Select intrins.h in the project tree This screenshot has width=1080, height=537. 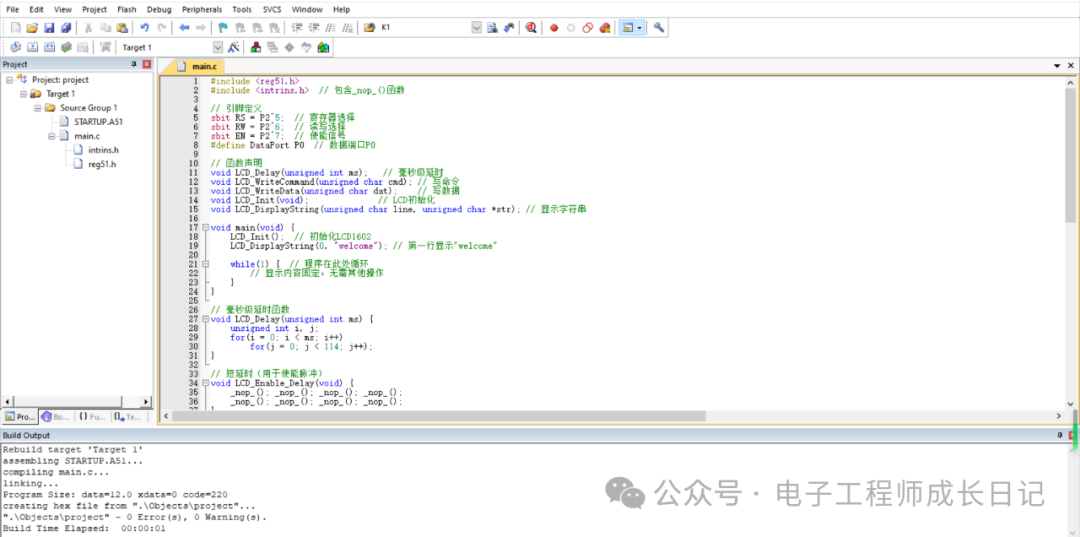pos(96,150)
